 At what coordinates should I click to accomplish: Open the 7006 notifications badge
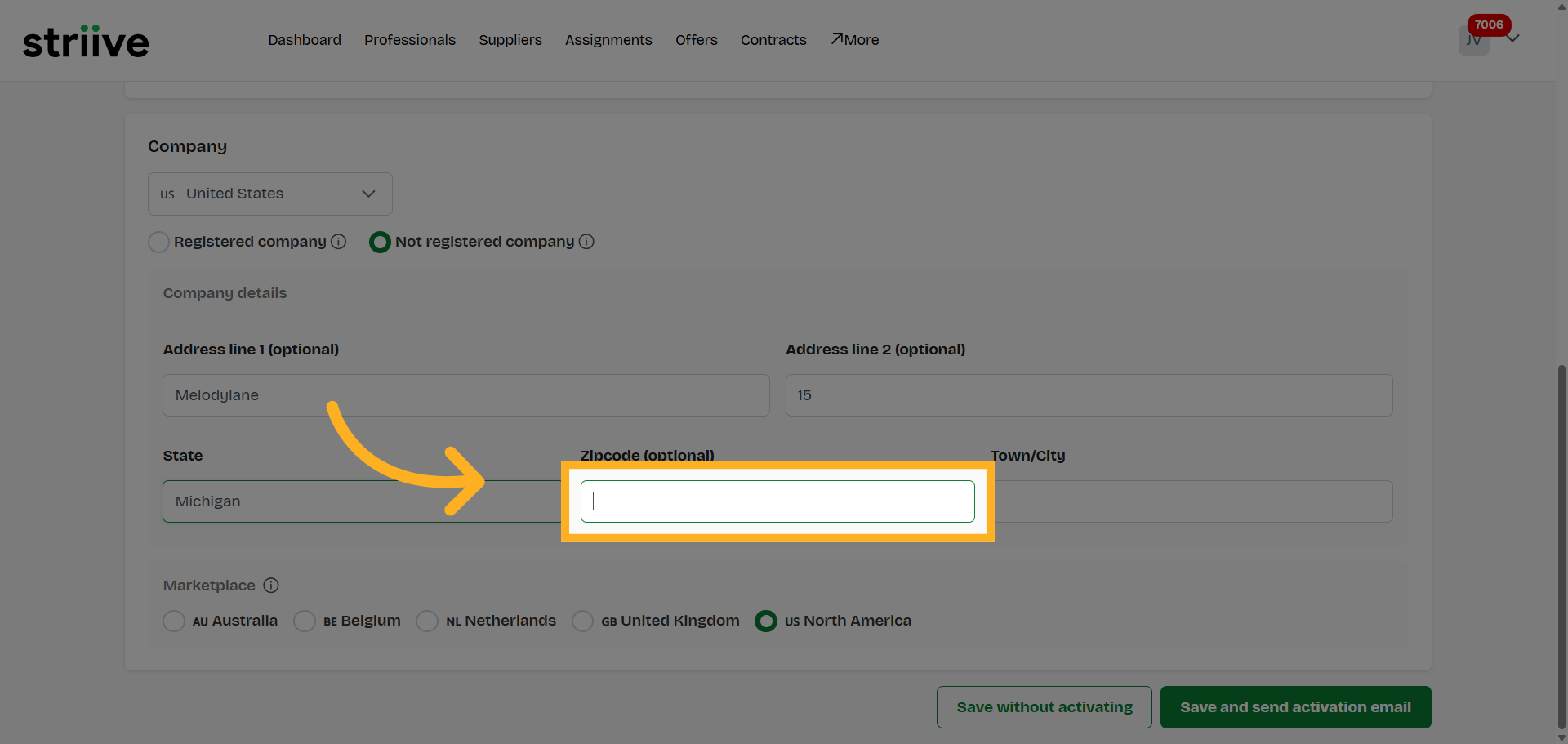point(1488,25)
